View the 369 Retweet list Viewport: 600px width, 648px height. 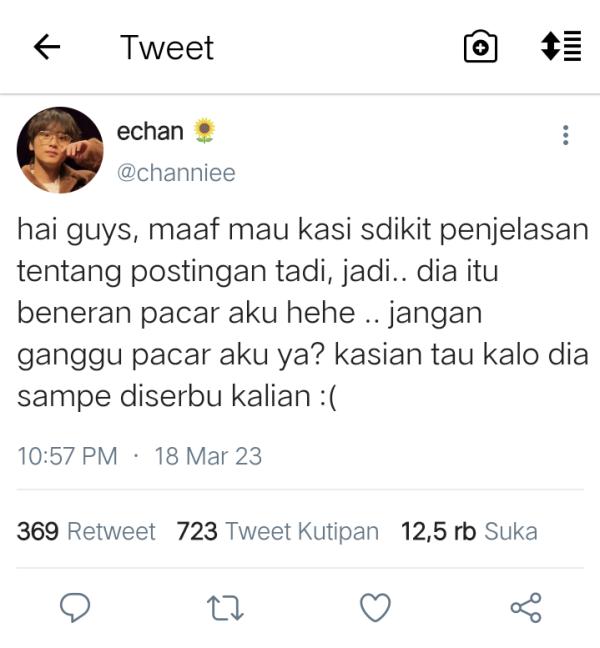pyautogui.click(x=86, y=531)
